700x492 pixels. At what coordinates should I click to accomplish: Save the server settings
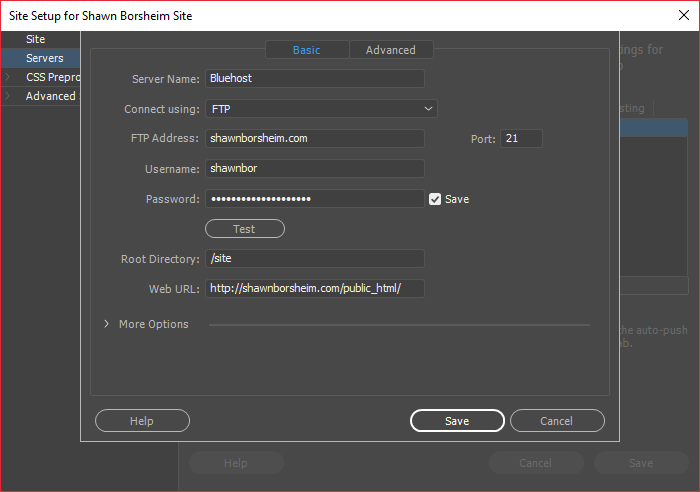point(457,421)
